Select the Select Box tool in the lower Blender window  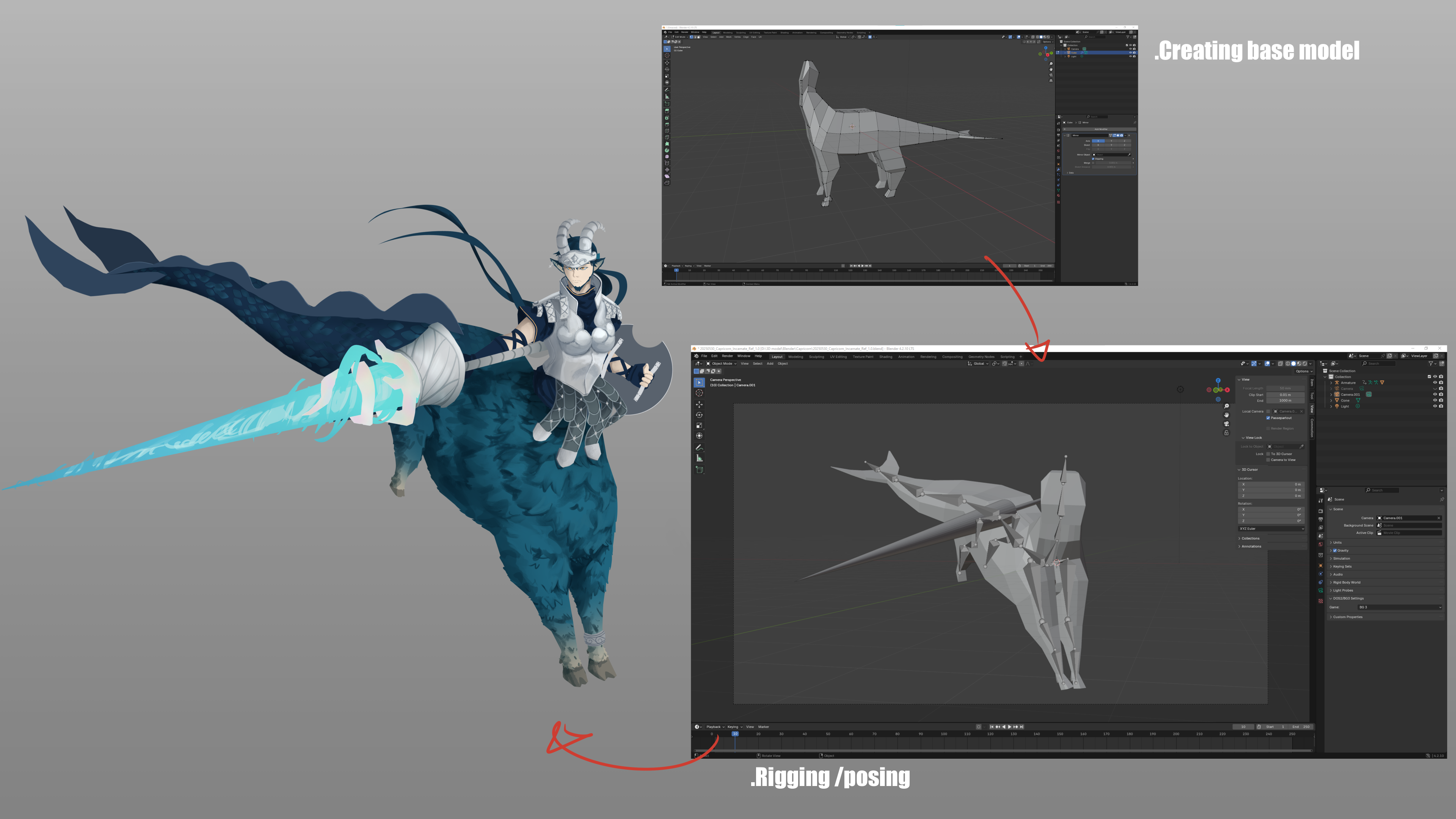pyautogui.click(x=699, y=383)
